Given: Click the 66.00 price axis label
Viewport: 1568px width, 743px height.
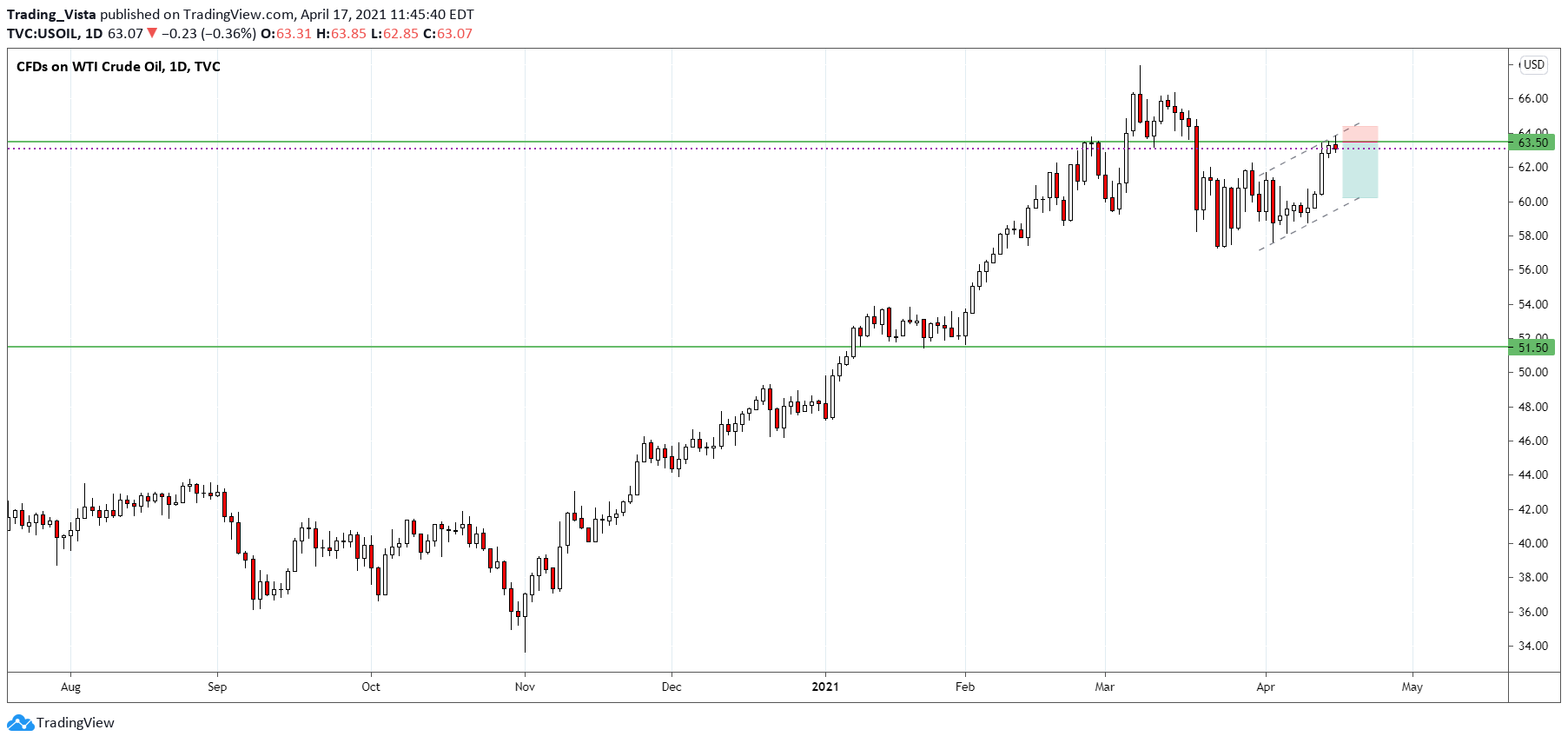Looking at the screenshot, I should tap(1533, 98).
